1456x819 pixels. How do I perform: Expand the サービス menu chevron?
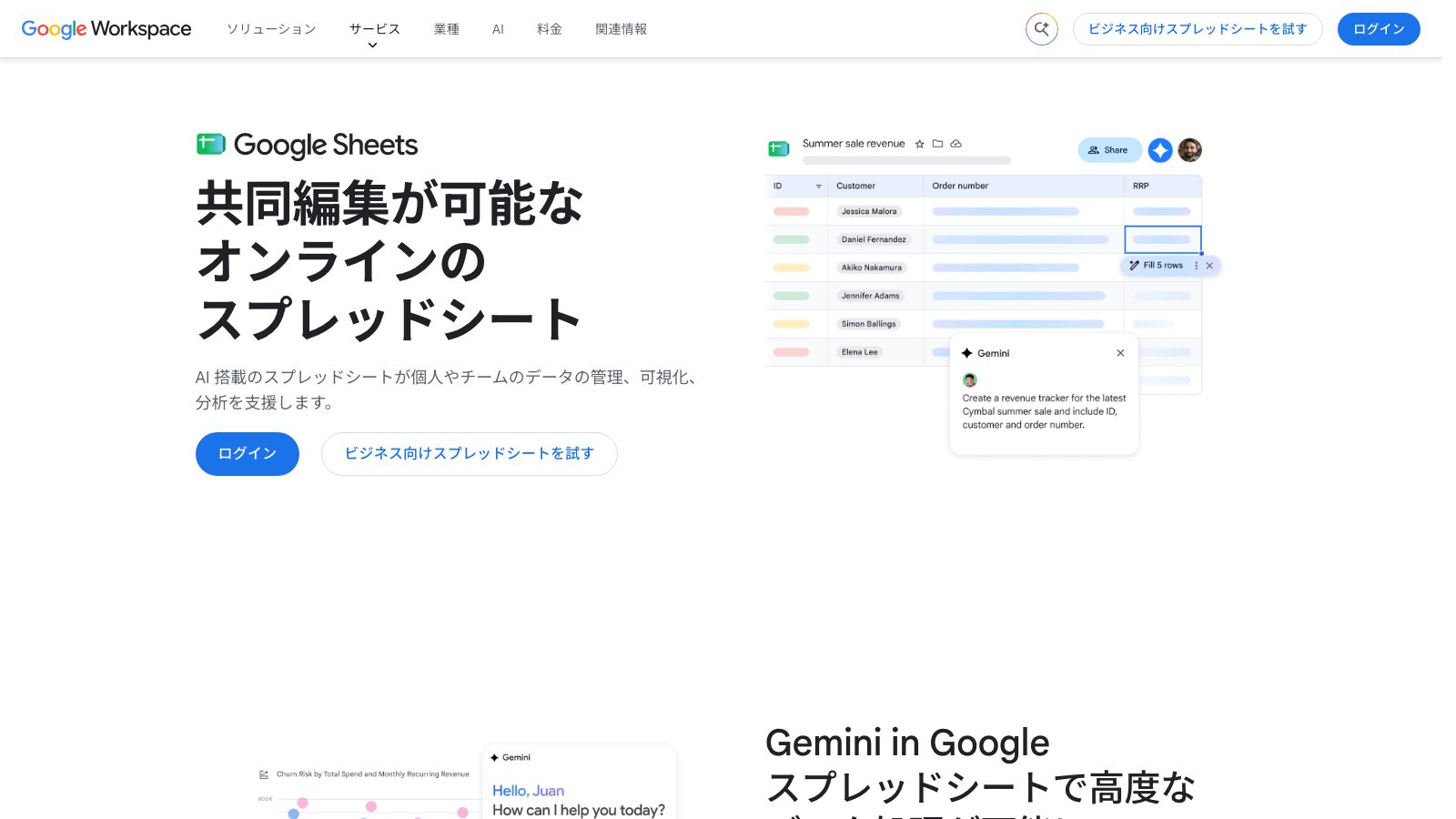(x=372, y=45)
